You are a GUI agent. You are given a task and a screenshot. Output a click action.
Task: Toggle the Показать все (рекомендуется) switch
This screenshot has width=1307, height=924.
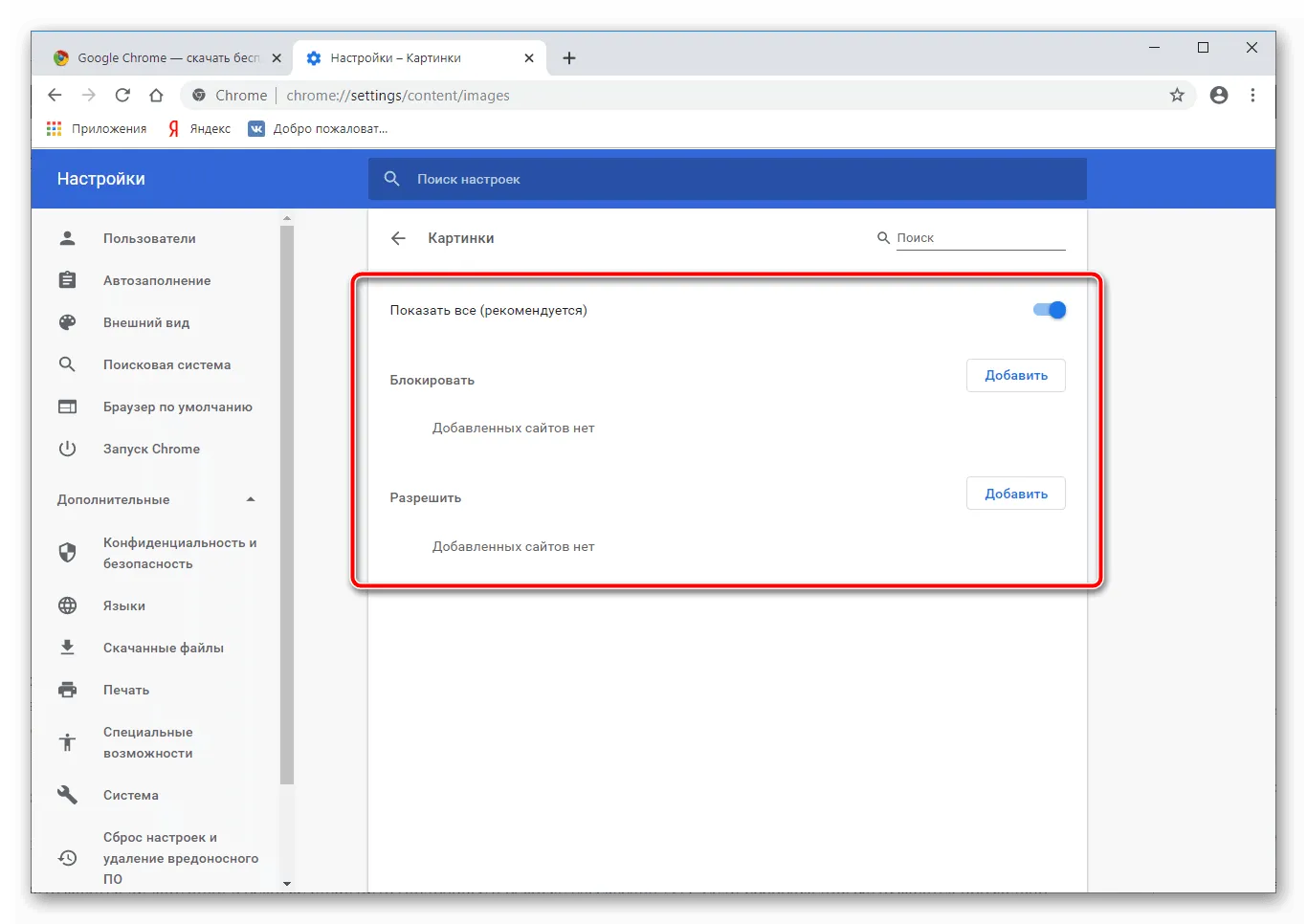tap(1050, 310)
